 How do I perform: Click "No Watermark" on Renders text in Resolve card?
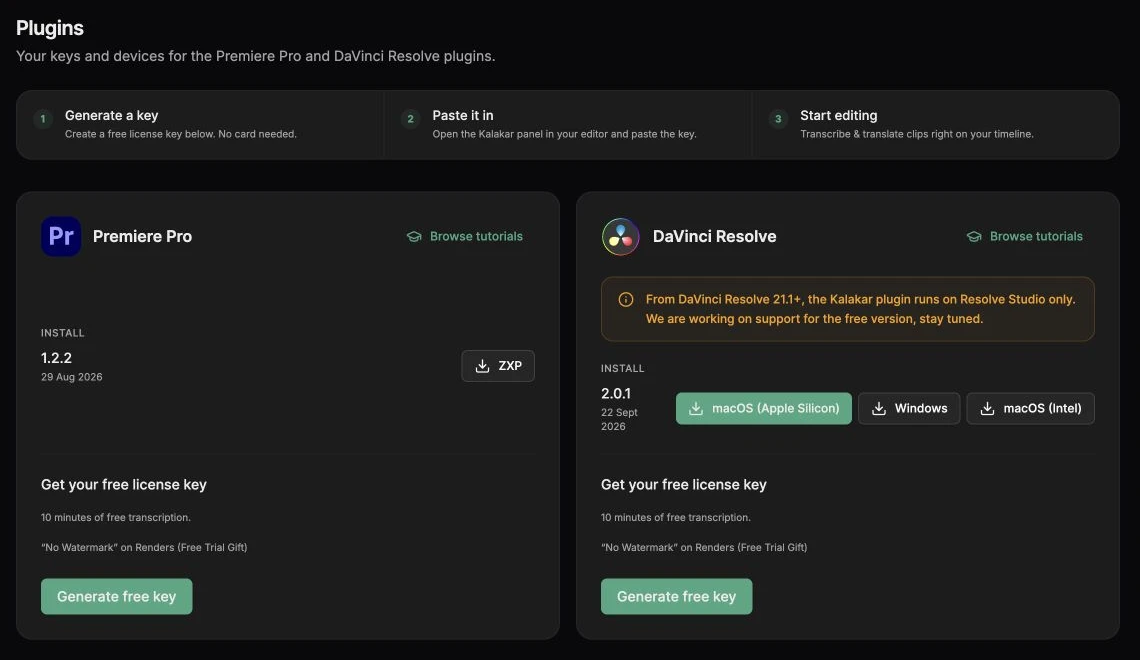(x=704, y=547)
